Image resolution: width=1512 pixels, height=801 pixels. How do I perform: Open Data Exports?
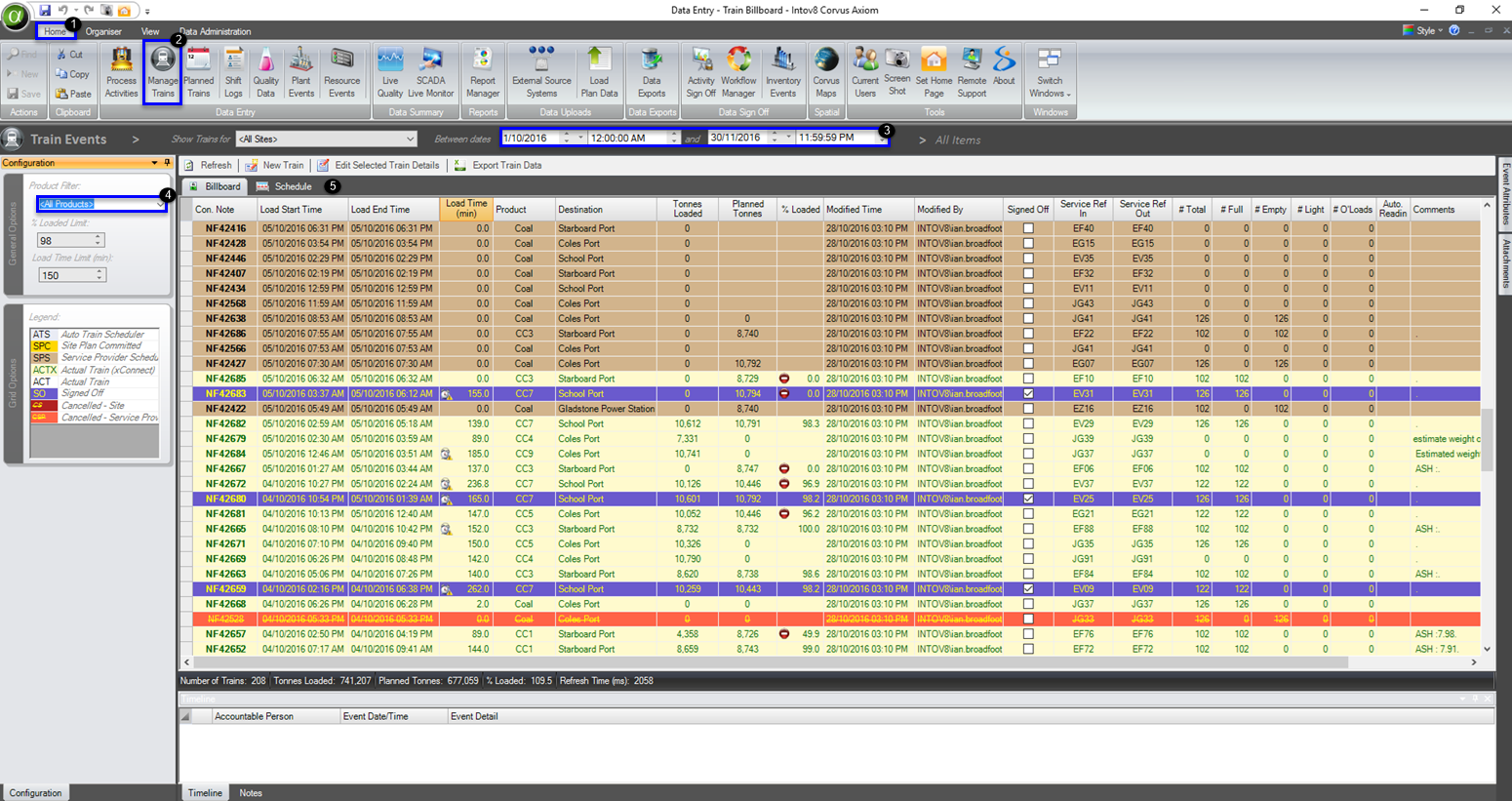tap(652, 72)
